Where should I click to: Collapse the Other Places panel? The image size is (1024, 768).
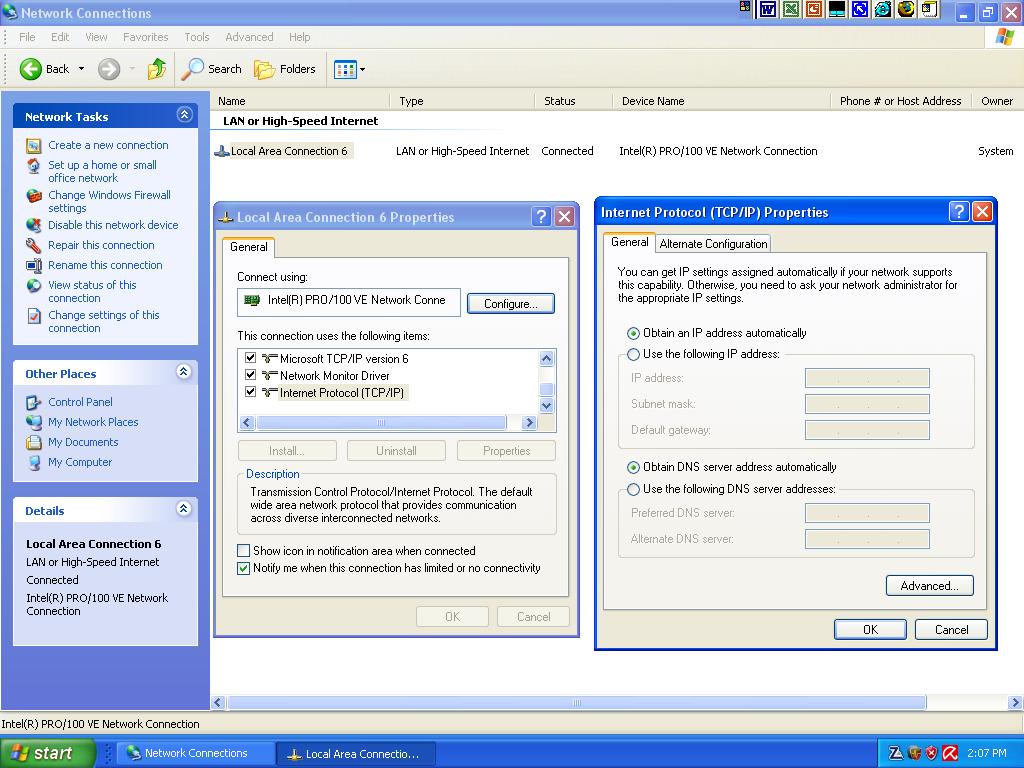184,372
